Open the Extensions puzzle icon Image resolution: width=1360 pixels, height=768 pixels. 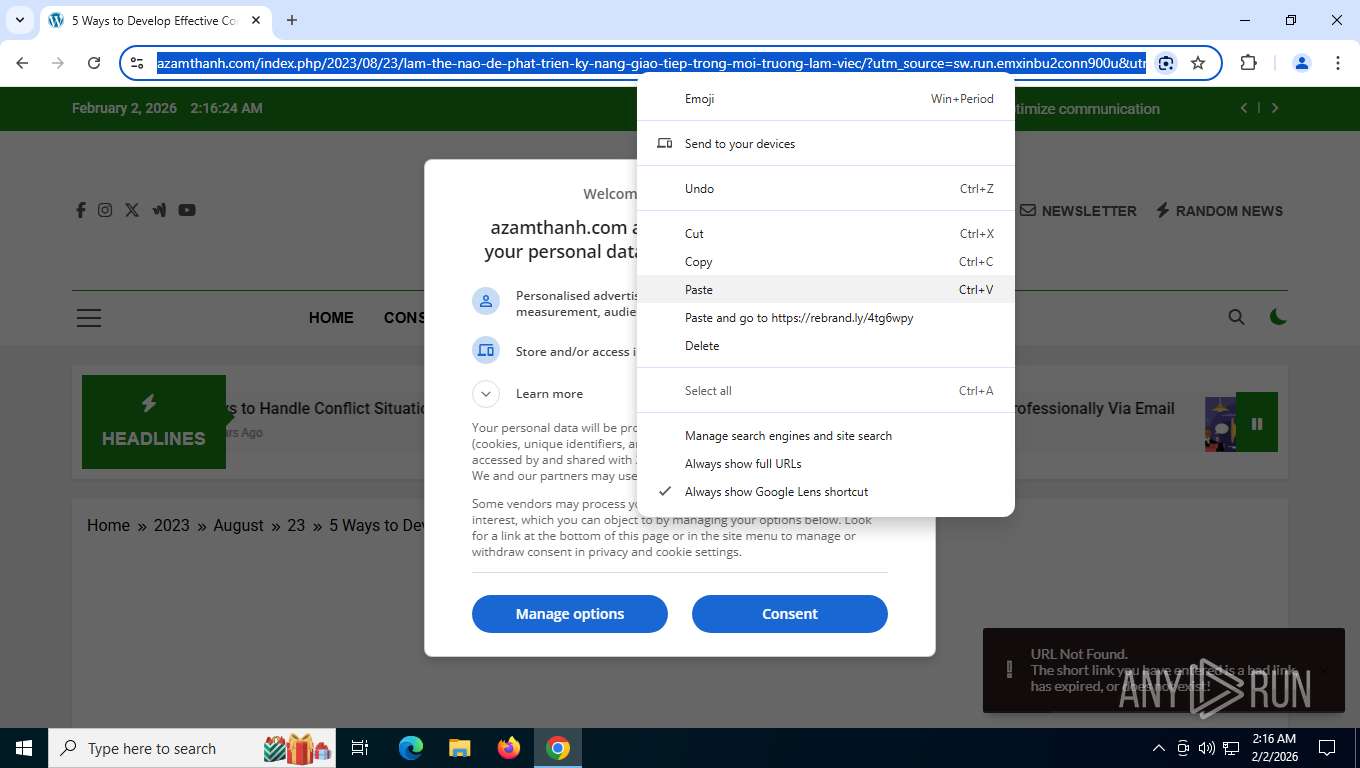1248,63
